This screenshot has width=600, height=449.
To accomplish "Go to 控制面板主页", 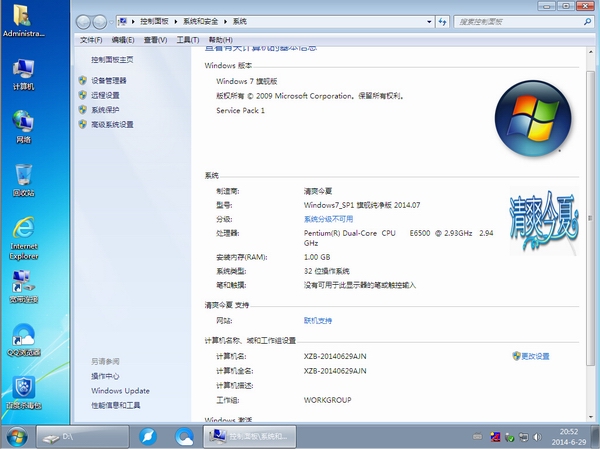I will coord(112,60).
